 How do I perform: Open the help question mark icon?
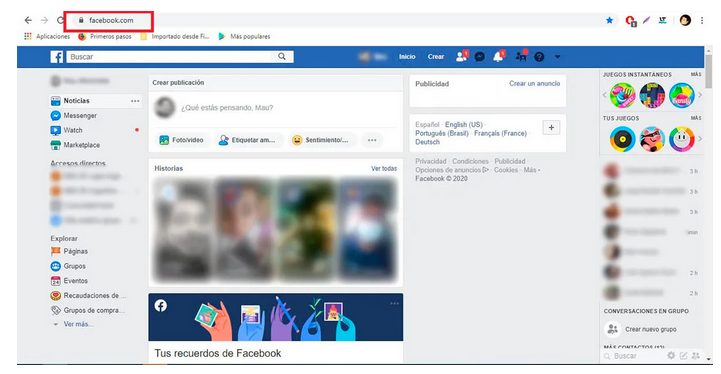(x=539, y=57)
